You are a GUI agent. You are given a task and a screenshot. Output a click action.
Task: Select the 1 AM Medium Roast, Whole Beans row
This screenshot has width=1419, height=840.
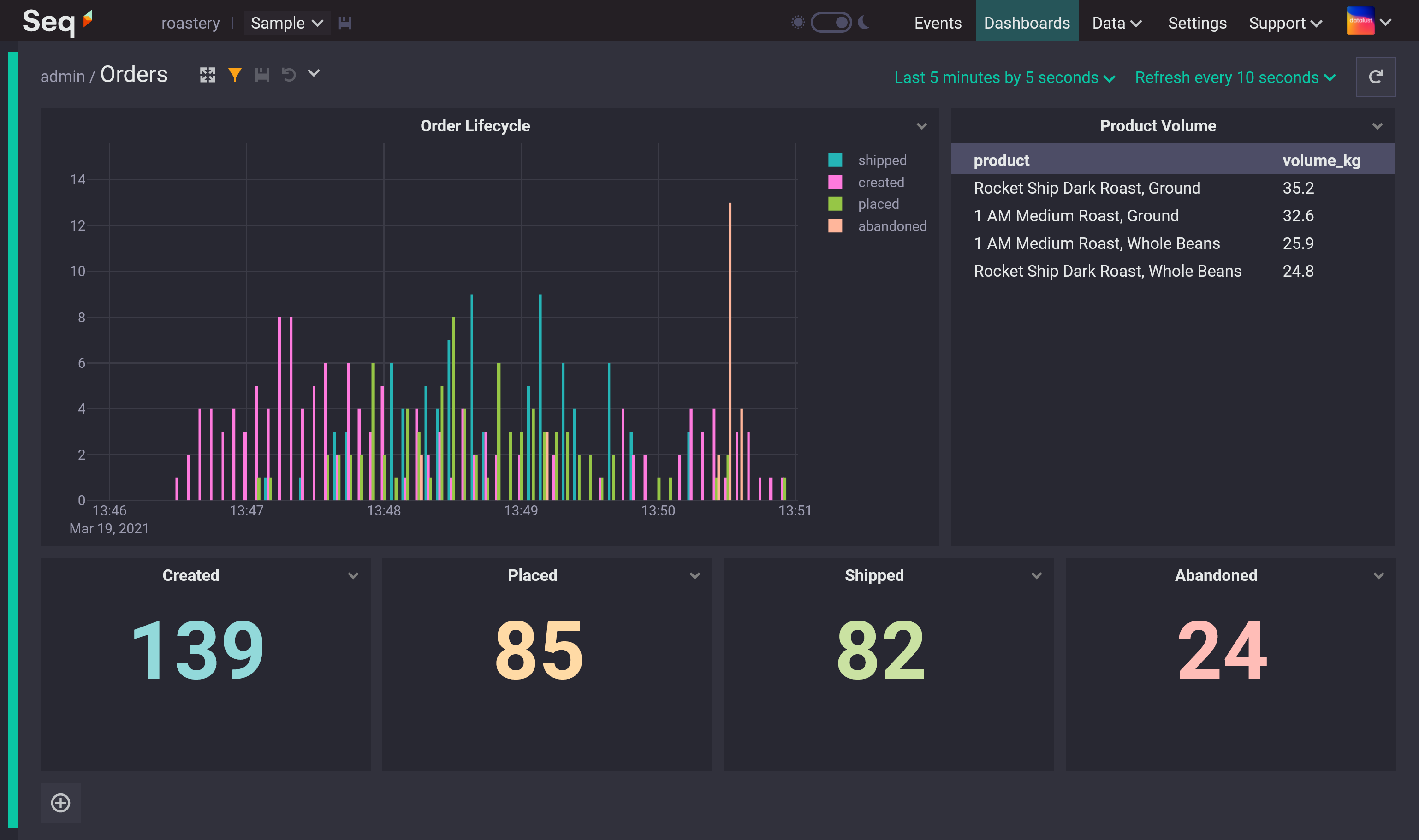coord(1172,243)
